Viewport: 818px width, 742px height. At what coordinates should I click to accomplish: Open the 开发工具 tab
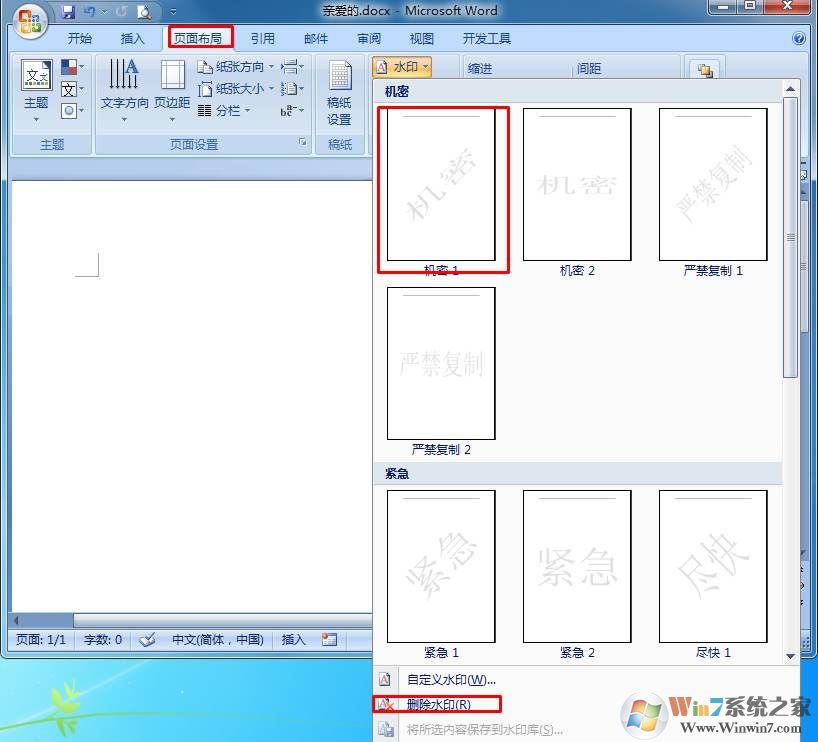pos(486,39)
